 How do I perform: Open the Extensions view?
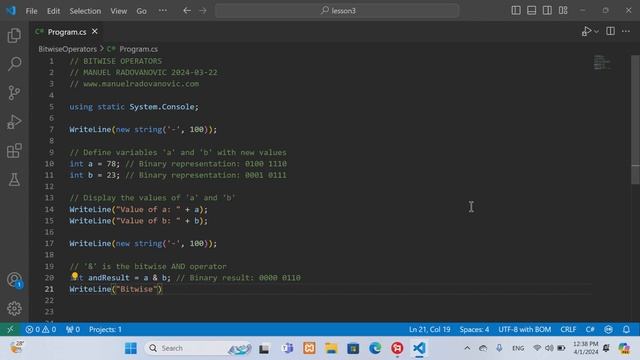tap(14, 151)
